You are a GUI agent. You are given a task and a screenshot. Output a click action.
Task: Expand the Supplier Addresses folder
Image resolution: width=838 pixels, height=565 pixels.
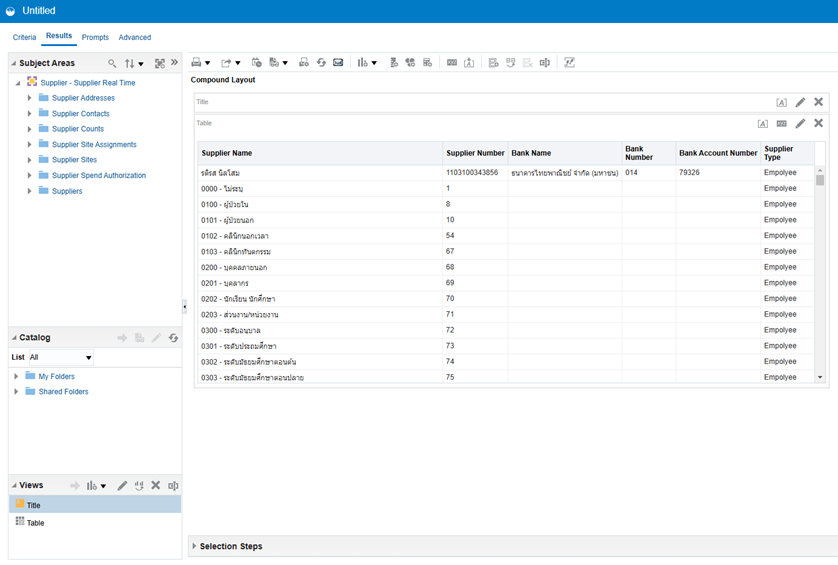point(29,98)
